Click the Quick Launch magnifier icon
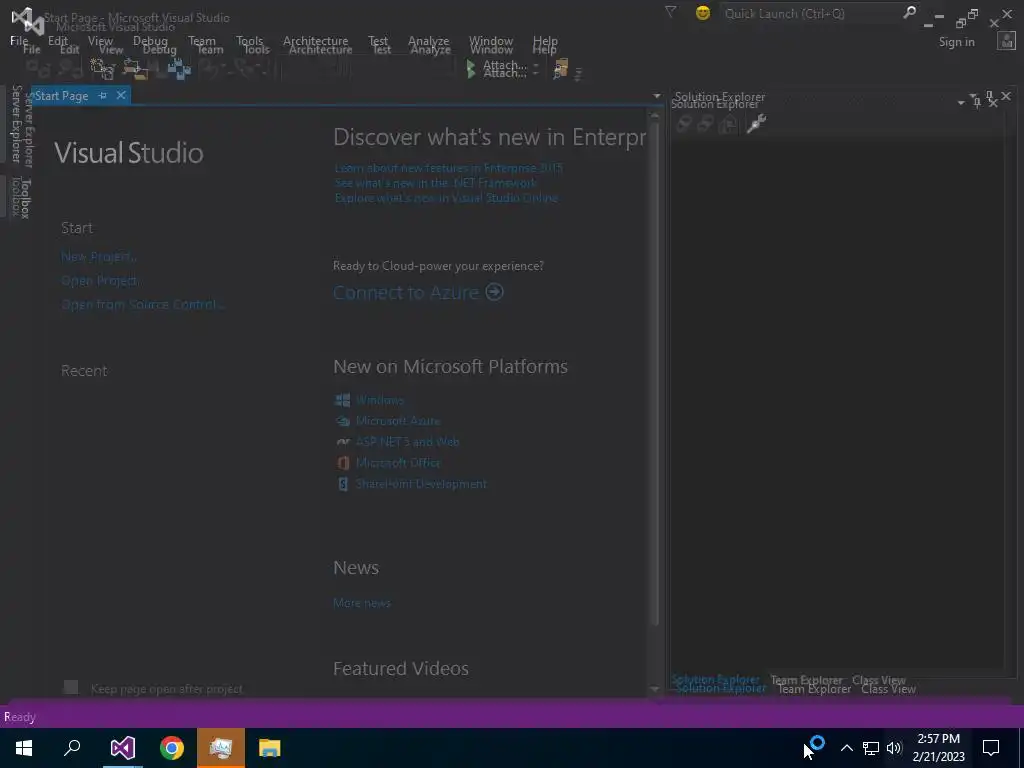The image size is (1024, 768). [x=909, y=12]
